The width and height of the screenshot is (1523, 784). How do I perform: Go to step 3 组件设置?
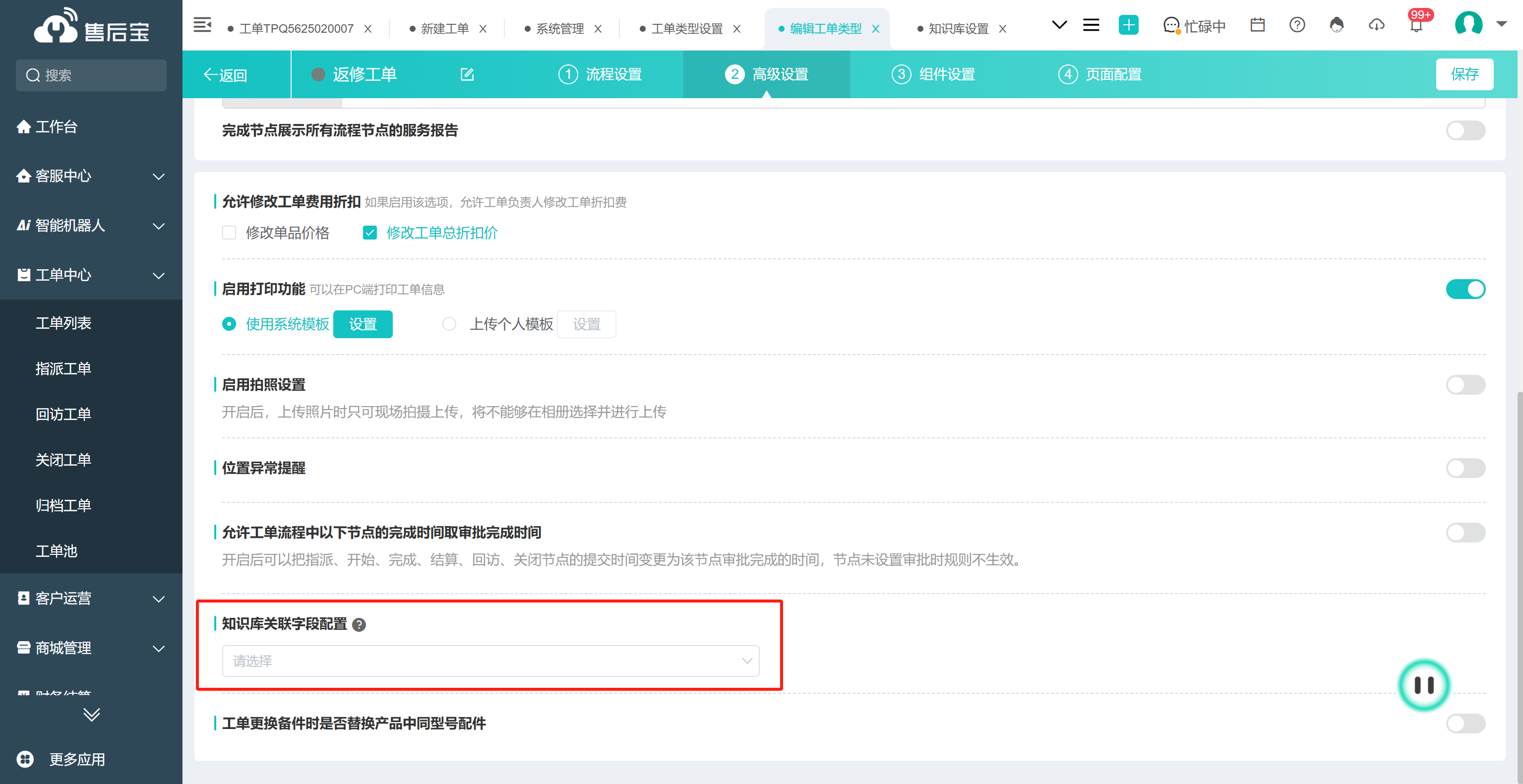pos(933,74)
